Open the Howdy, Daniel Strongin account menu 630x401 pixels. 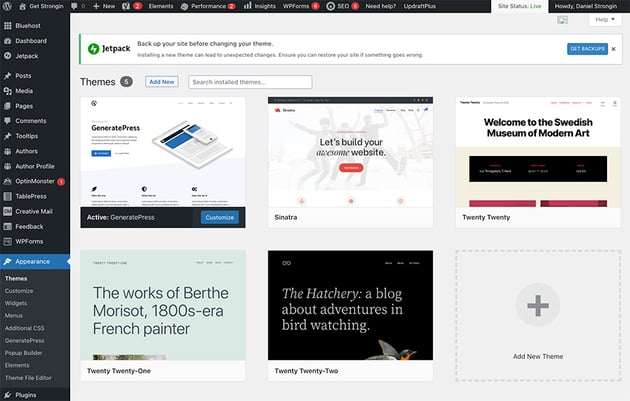pos(585,6)
